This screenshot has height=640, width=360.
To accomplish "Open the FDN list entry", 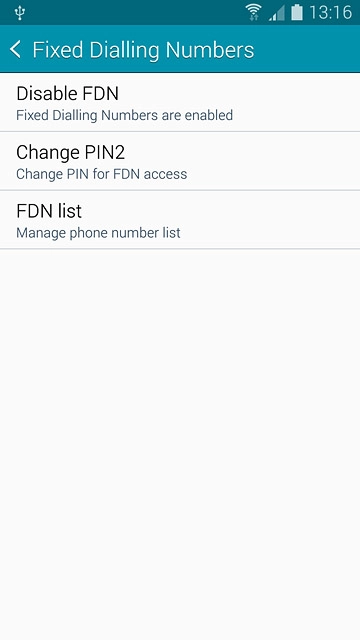I will tap(180, 220).
